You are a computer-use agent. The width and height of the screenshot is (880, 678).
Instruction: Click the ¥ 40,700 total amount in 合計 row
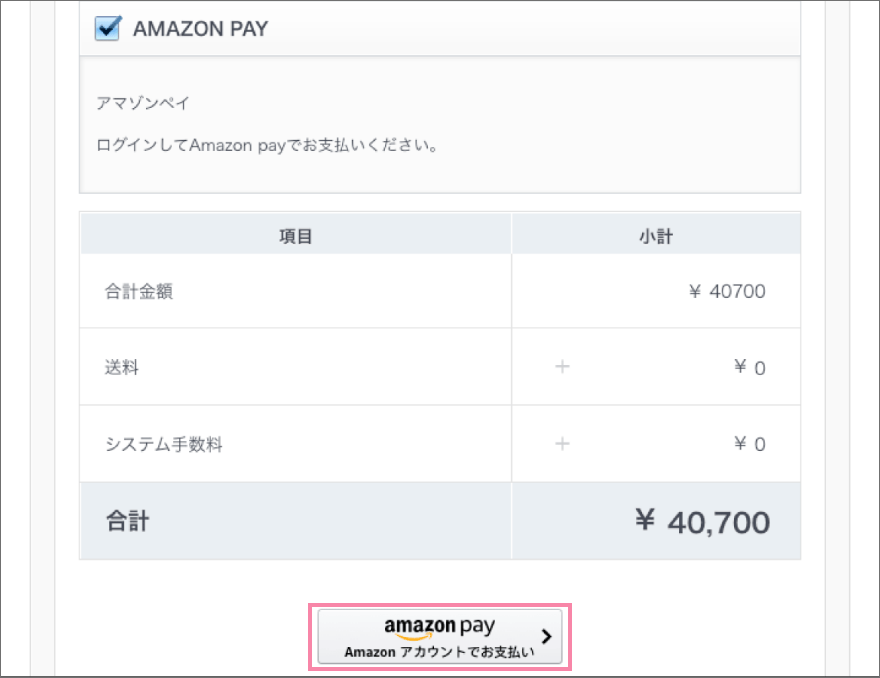click(708, 521)
